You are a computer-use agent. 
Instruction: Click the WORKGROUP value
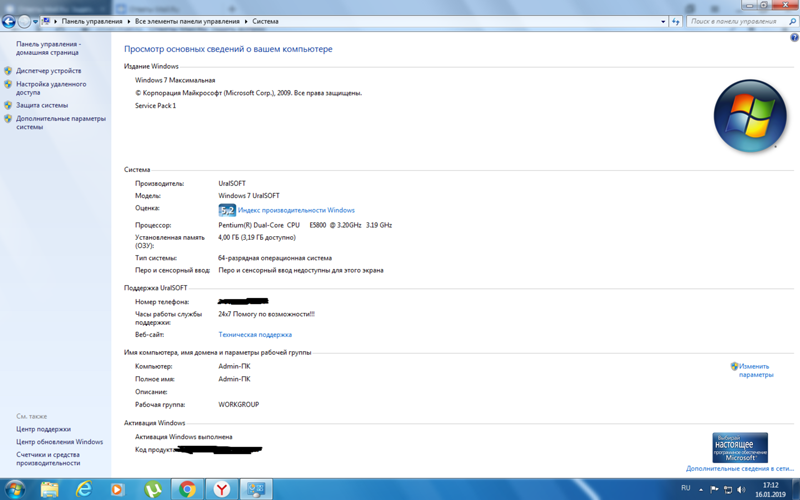click(x=239, y=405)
